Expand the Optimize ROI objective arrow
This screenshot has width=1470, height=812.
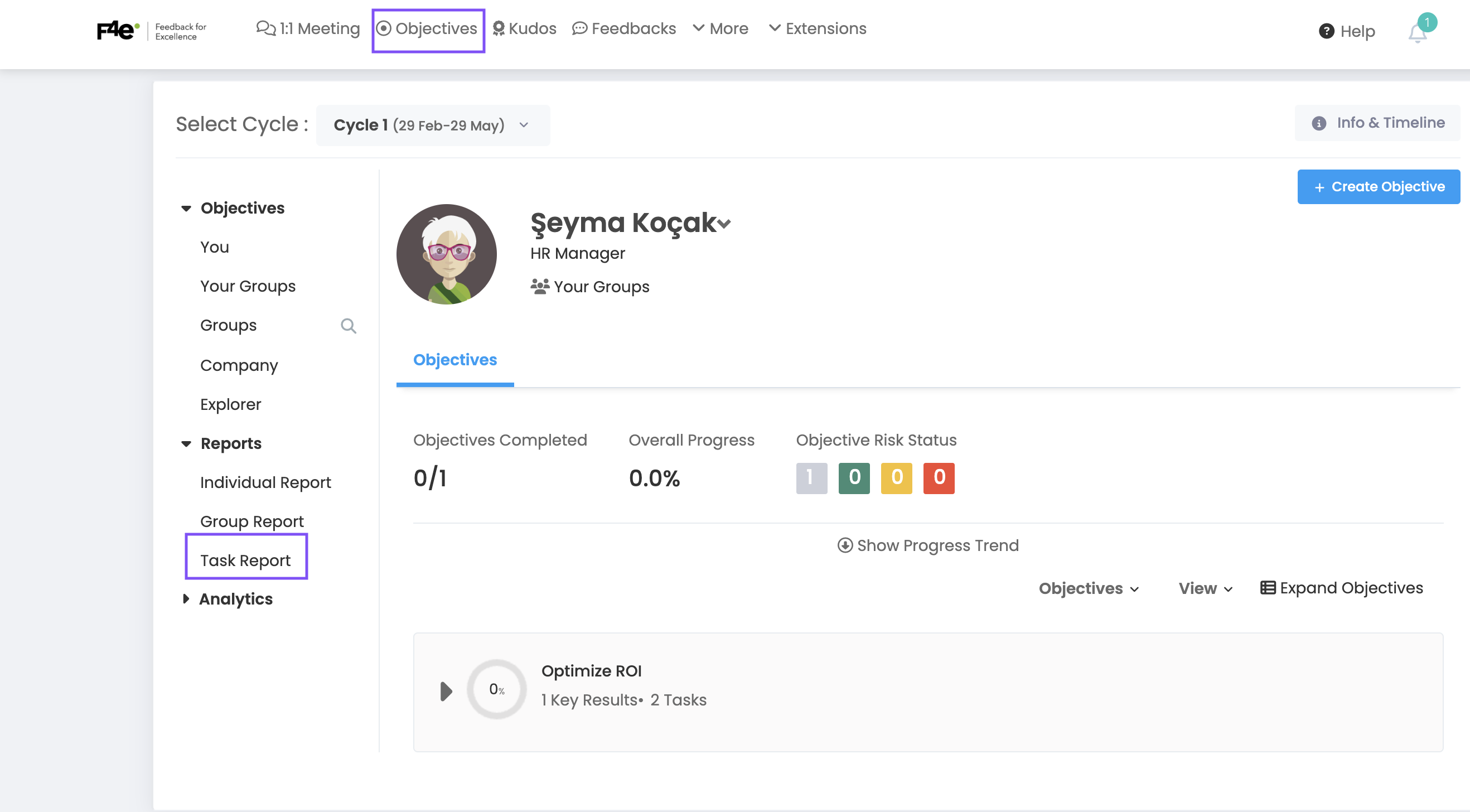pos(446,691)
